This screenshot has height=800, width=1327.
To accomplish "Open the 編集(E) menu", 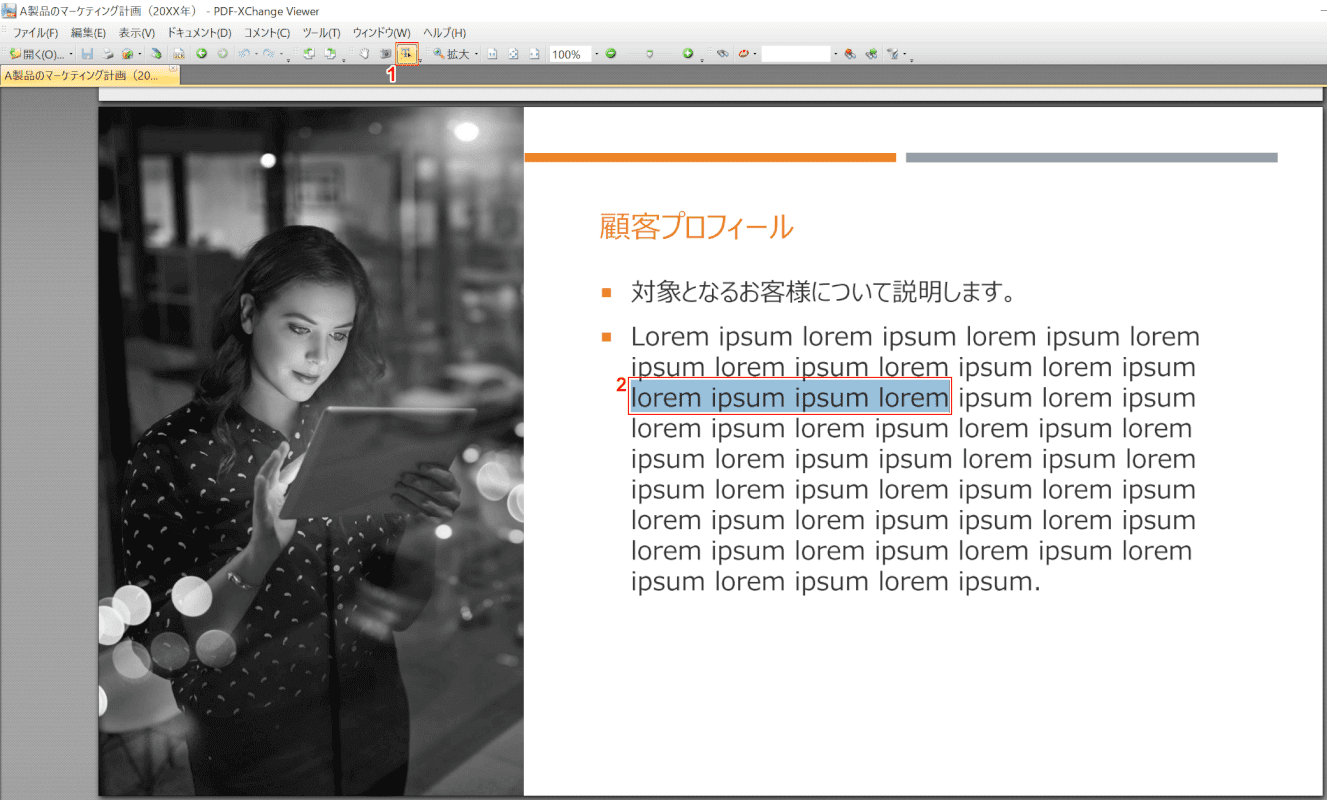I will click(x=89, y=33).
